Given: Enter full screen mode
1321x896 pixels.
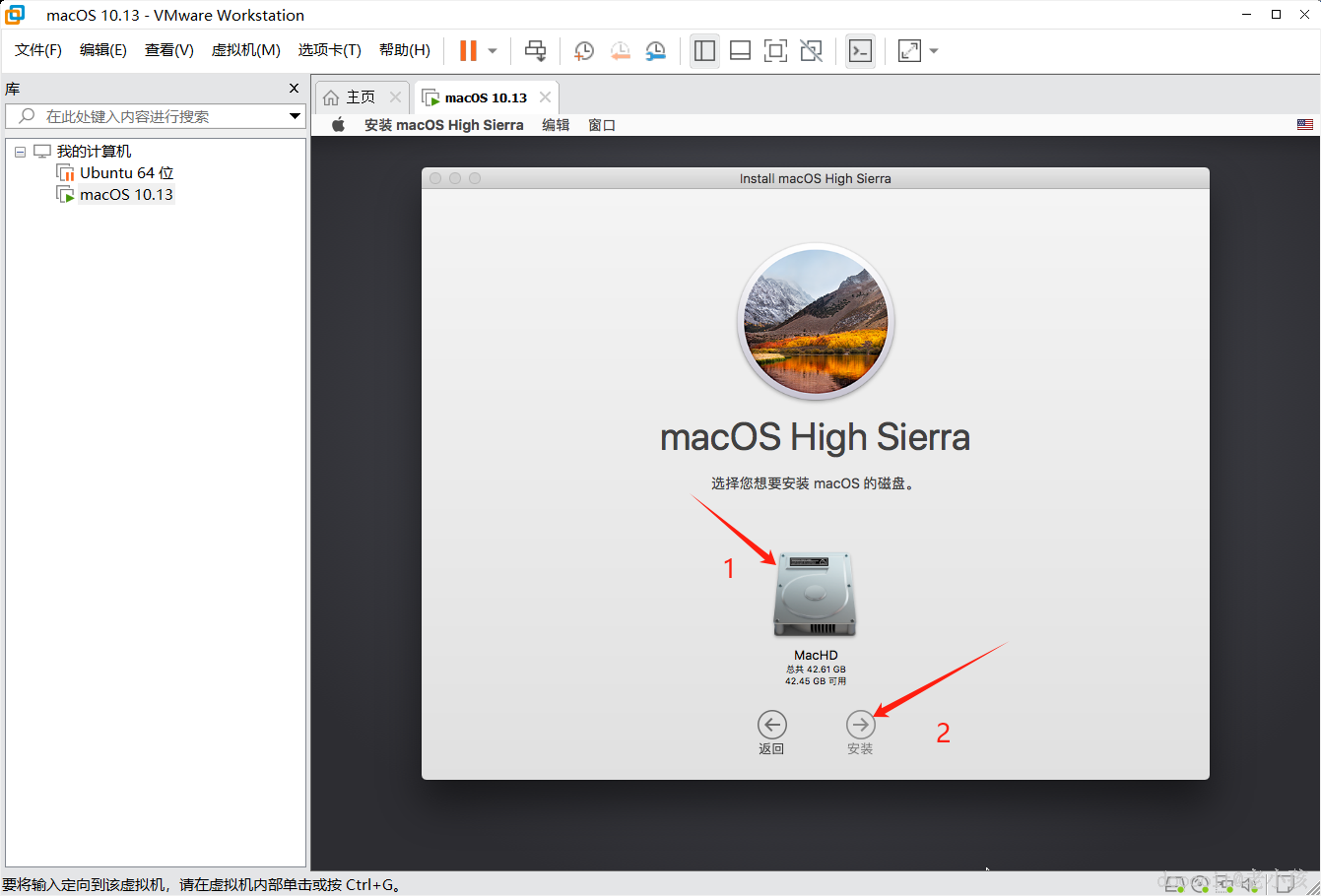Looking at the screenshot, I should pyautogui.click(x=775, y=51).
